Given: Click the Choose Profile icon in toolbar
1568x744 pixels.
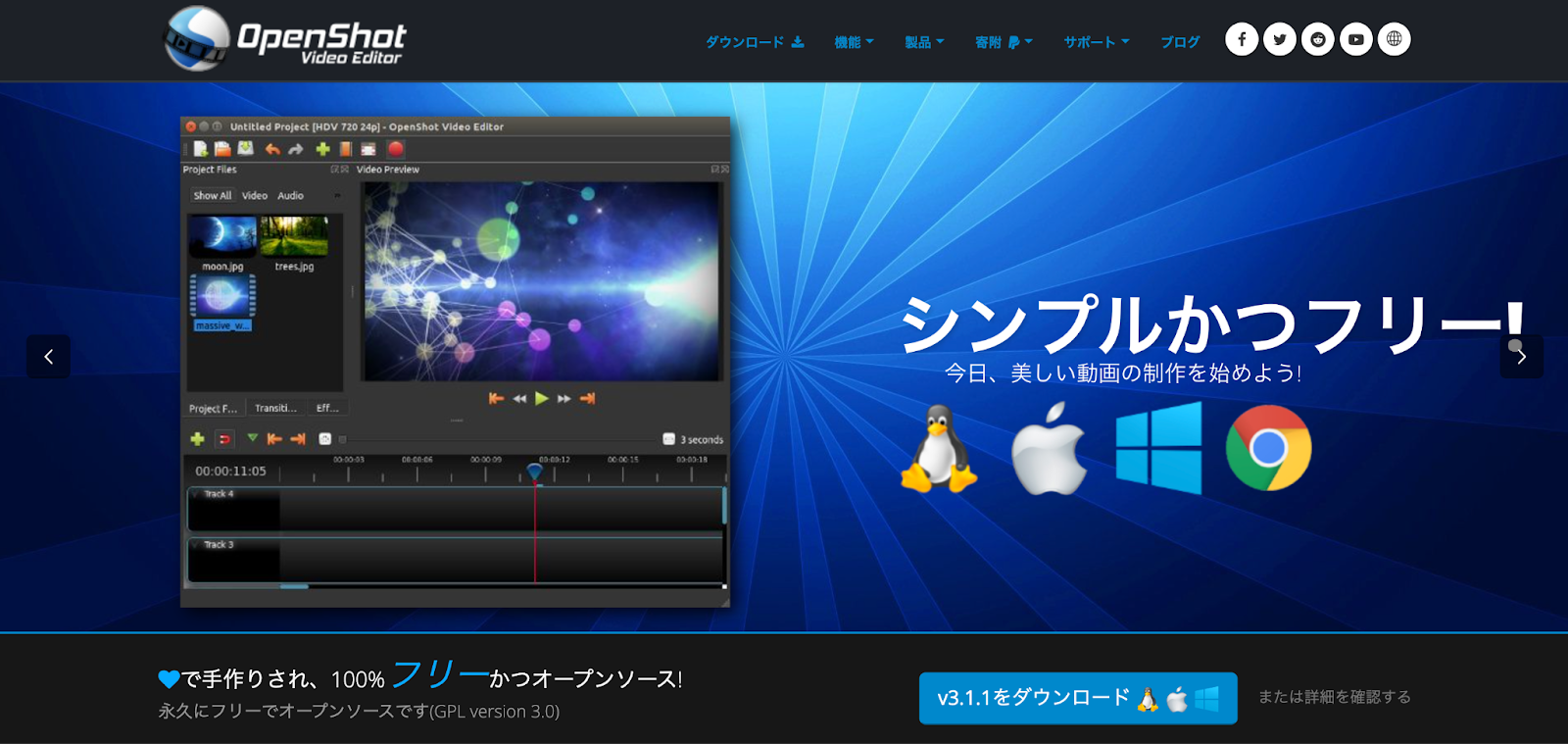Looking at the screenshot, I should coord(346,149).
